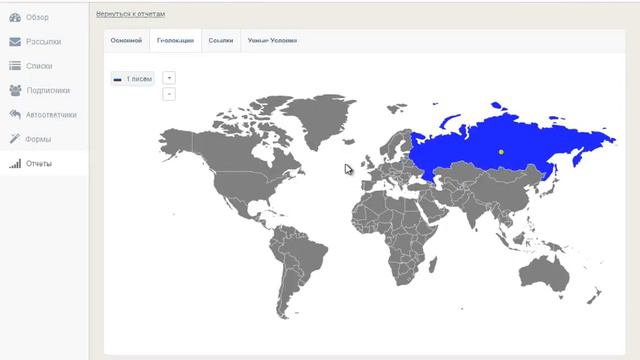Open Подписчики using the people icon
The image size is (640, 360).
tap(15, 90)
